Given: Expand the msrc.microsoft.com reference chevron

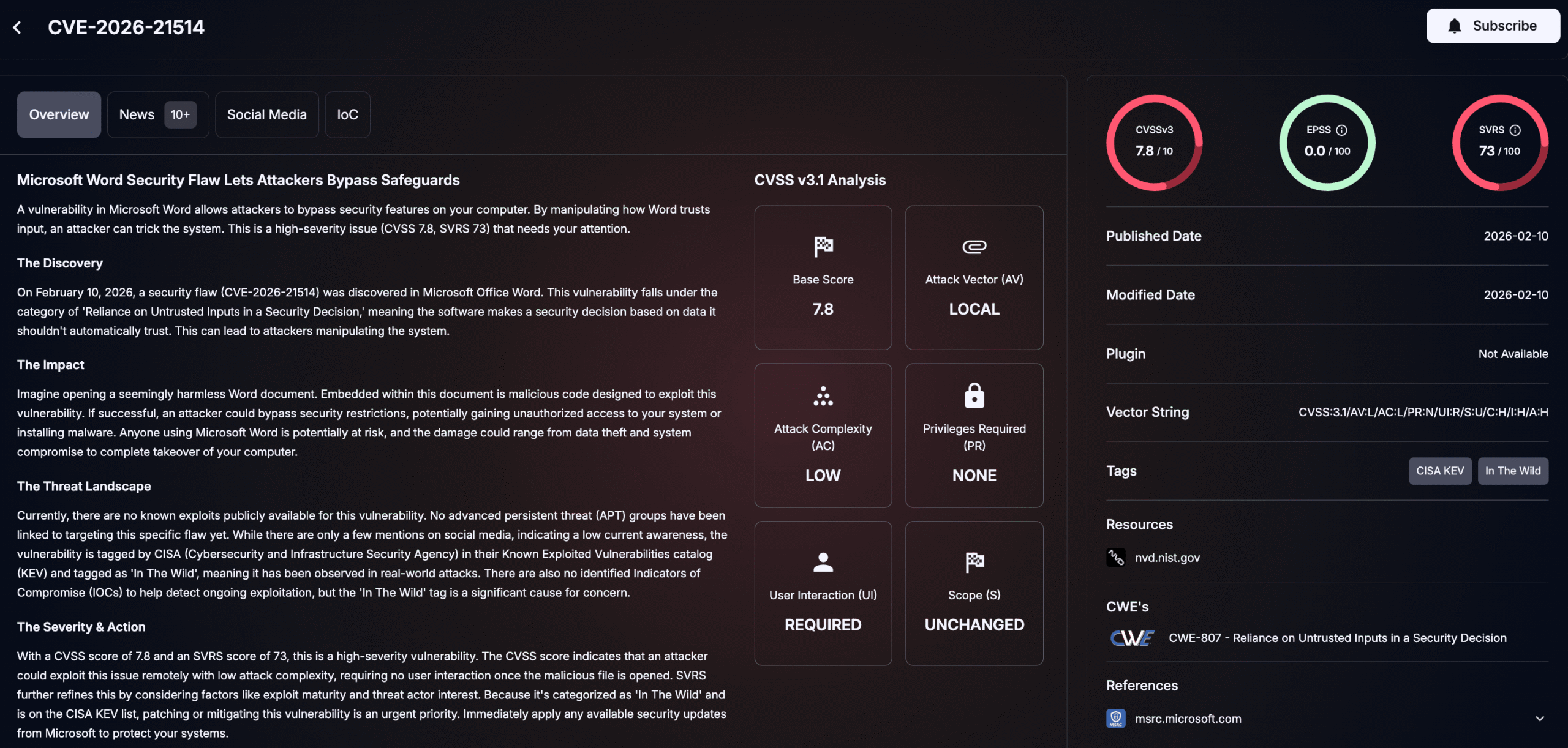Looking at the screenshot, I should coord(1539,719).
